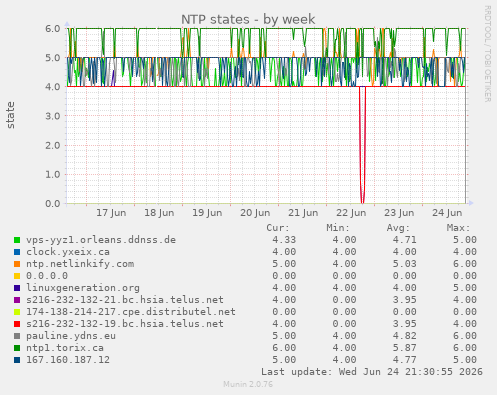Click the 17 Jun x-axis label
497x395 pixels.
click(111, 213)
